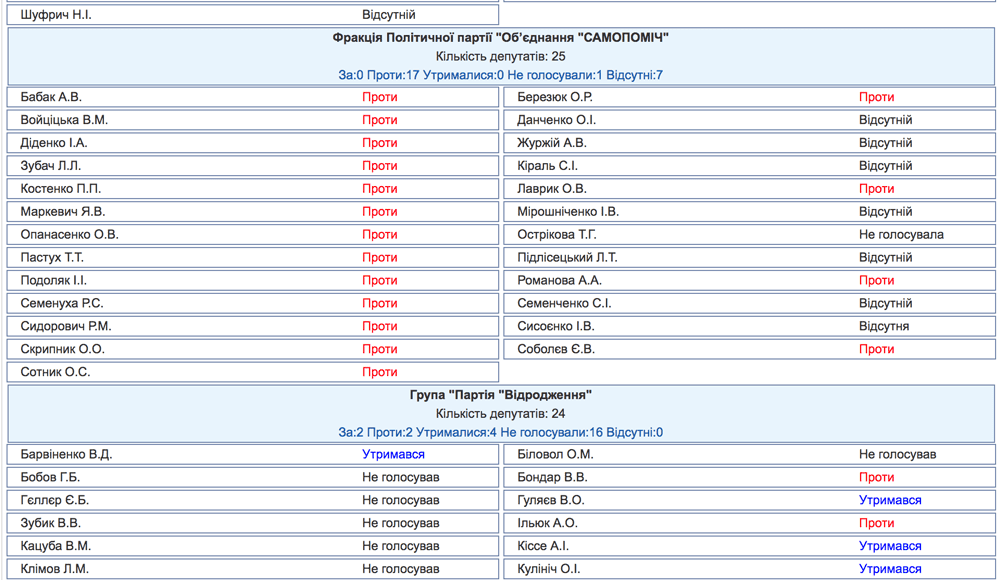The image size is (1000, 580).
Task: Select the "Проти" vote of Бондар В.В.
Action: click(876, 477)
